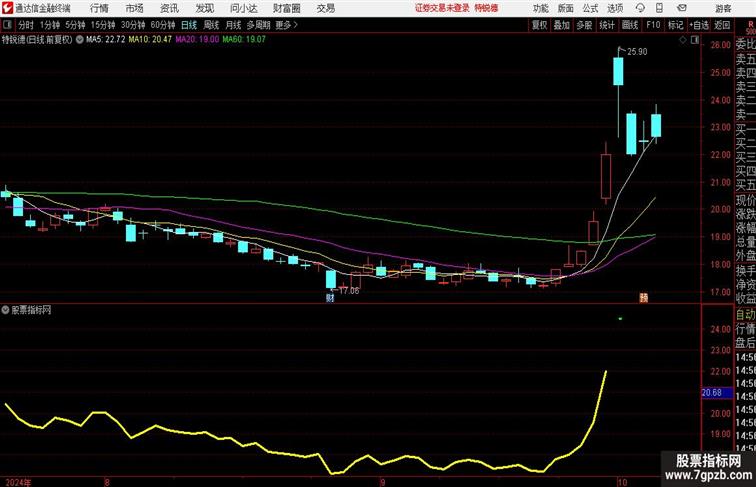Expand the circle beside 股票指标网 indicator
The image size is (756, 487).
point(5,310)
